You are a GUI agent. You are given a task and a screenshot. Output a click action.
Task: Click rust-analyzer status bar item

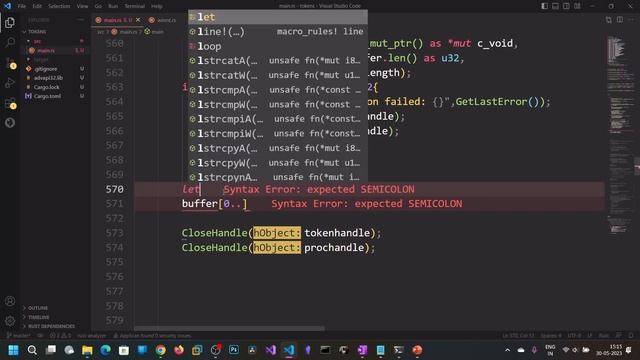point(91,336)
